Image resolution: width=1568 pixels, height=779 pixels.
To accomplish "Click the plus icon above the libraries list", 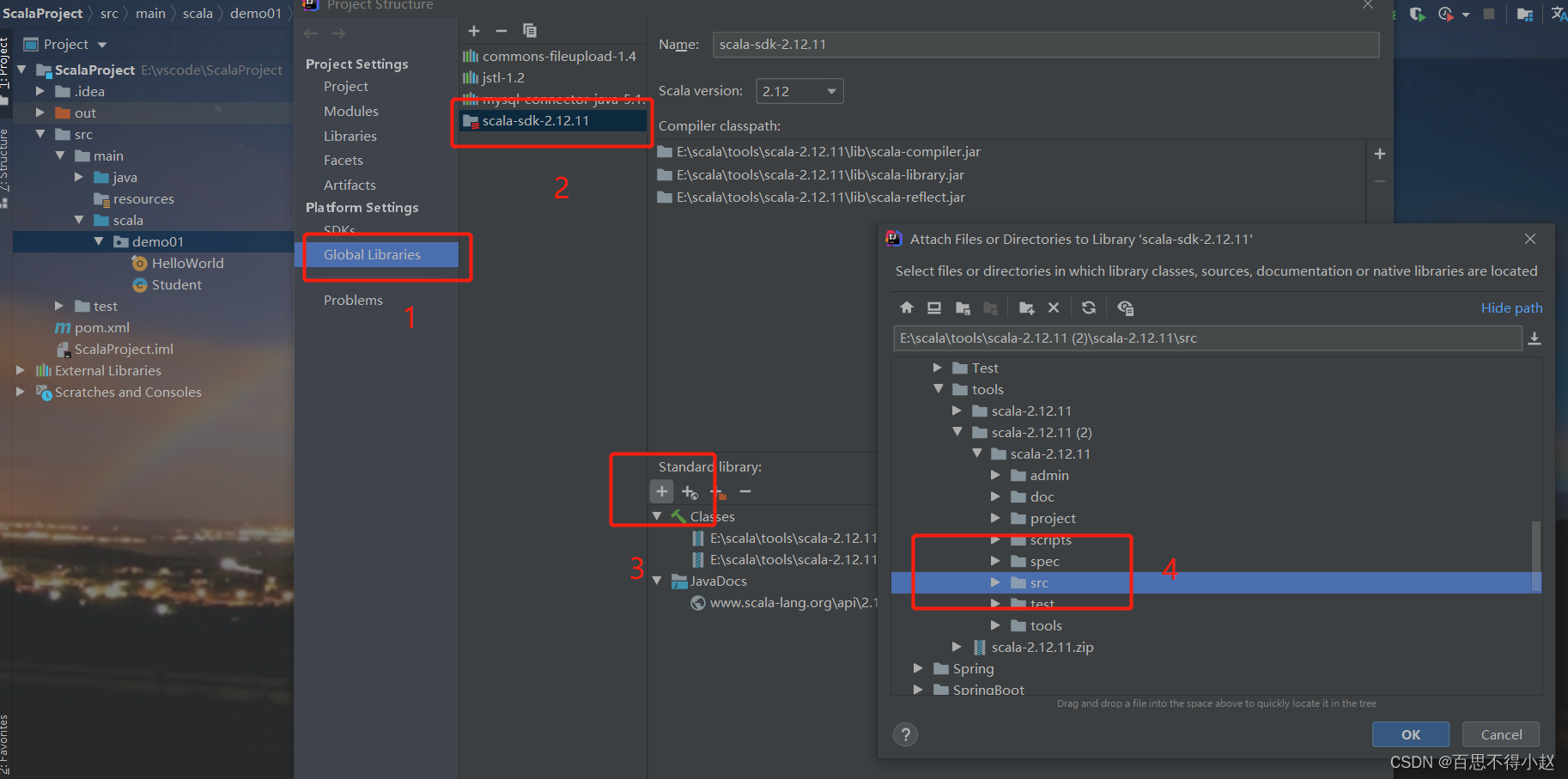I will pyautogui.click(x=474, y=31).
